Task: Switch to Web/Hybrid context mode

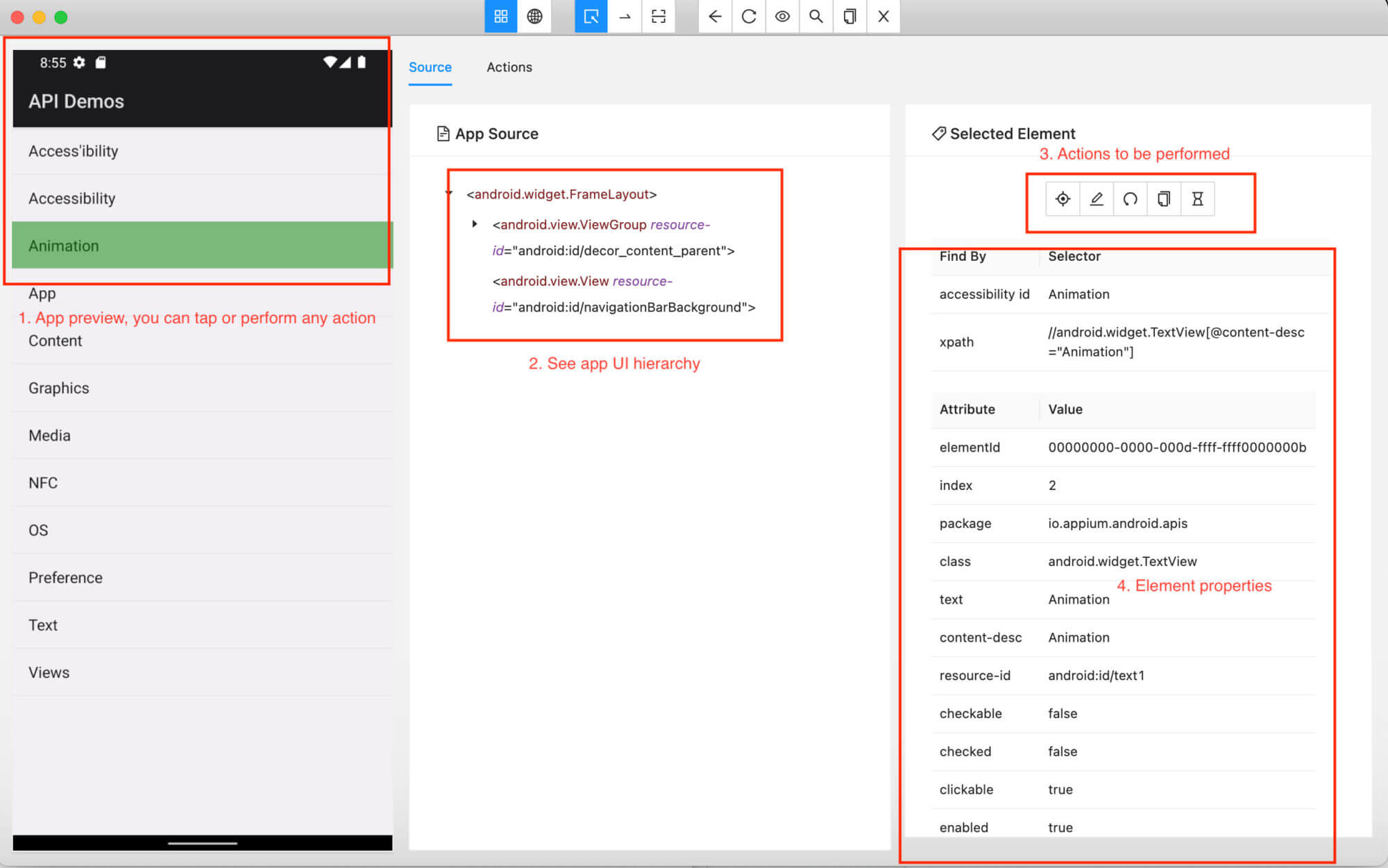Action: (x=534, y=16)
